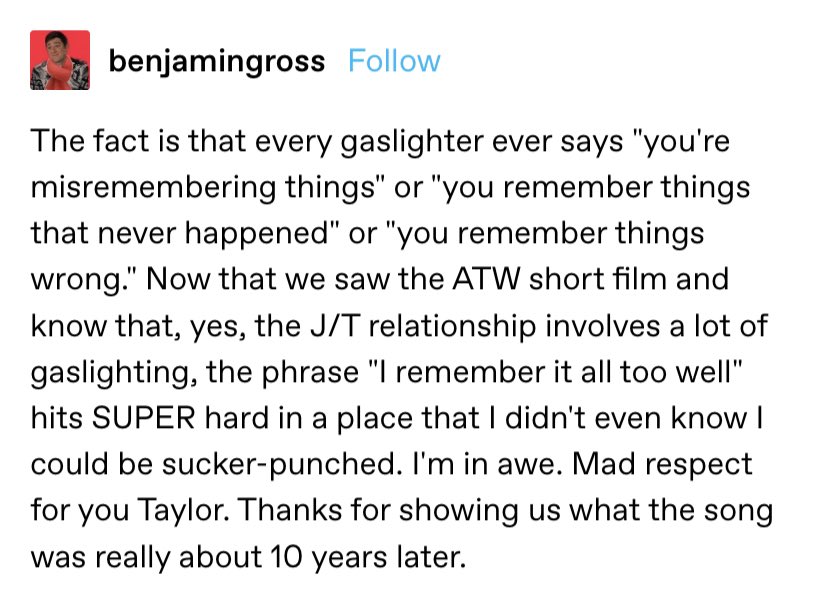Screen dimensions: 828x602
Task: Click the phrase "Mad respect"
Action: [x=662, y=465]
